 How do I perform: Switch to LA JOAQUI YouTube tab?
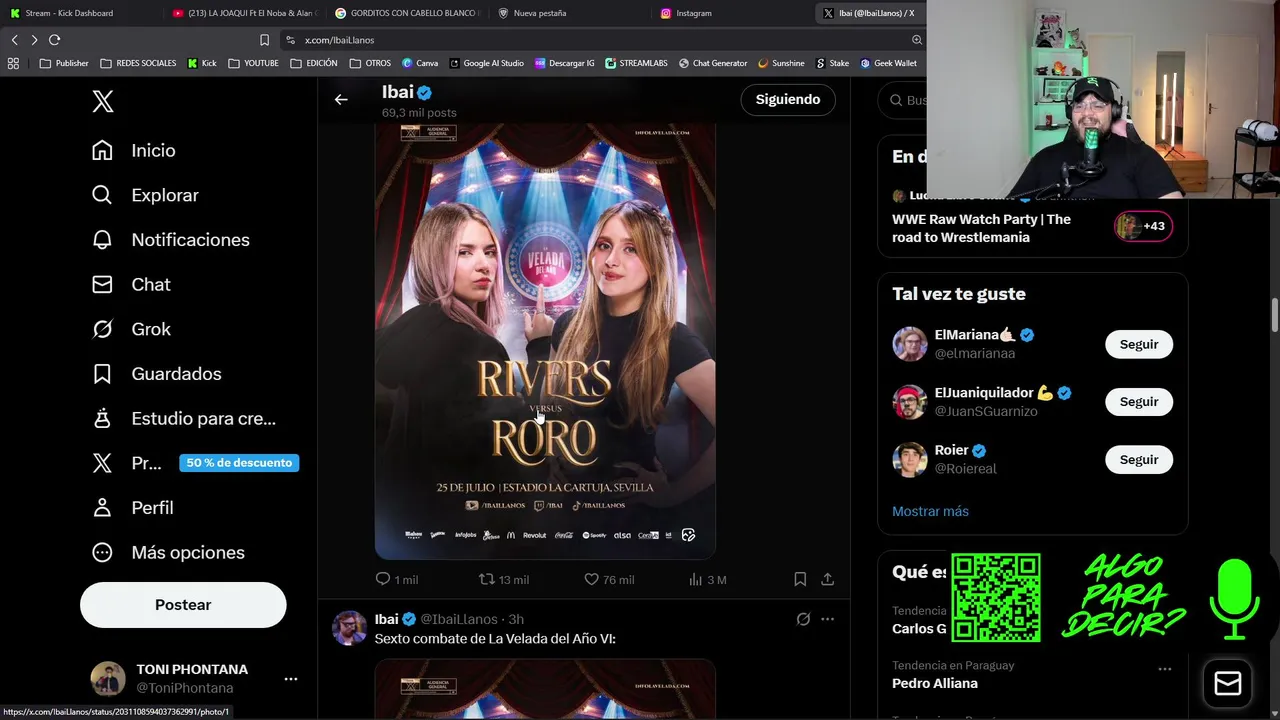coord(243,13)
